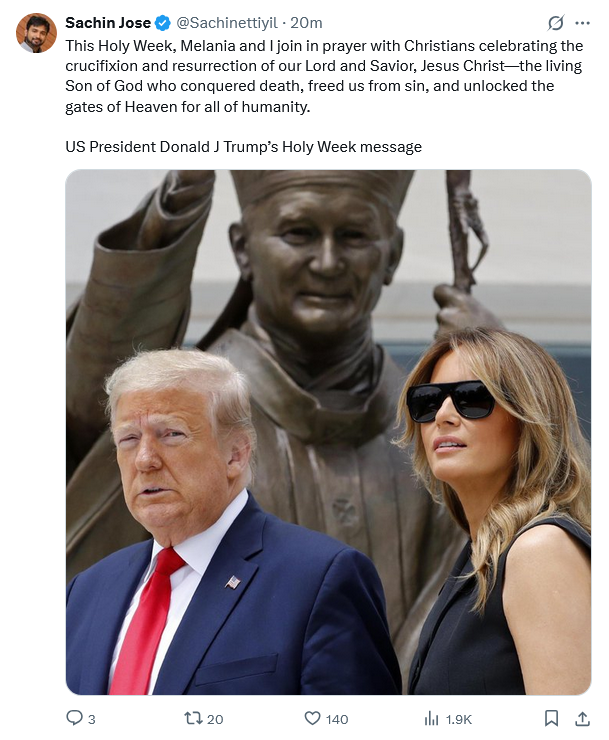The image size is (609, 740).
Task: Click the like count showing 140
Action: (x=337, y=719)
